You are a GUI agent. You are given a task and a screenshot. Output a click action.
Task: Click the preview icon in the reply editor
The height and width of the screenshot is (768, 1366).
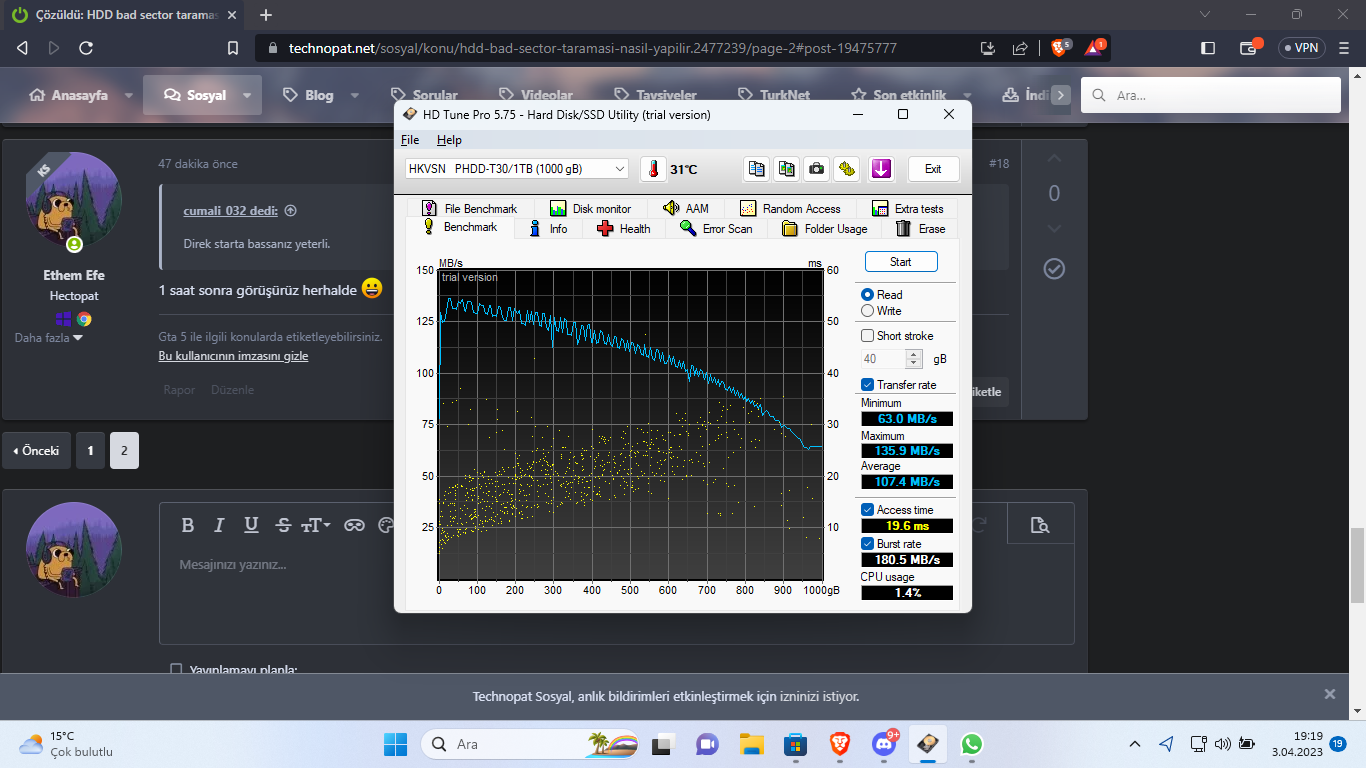click(1040, 525)
